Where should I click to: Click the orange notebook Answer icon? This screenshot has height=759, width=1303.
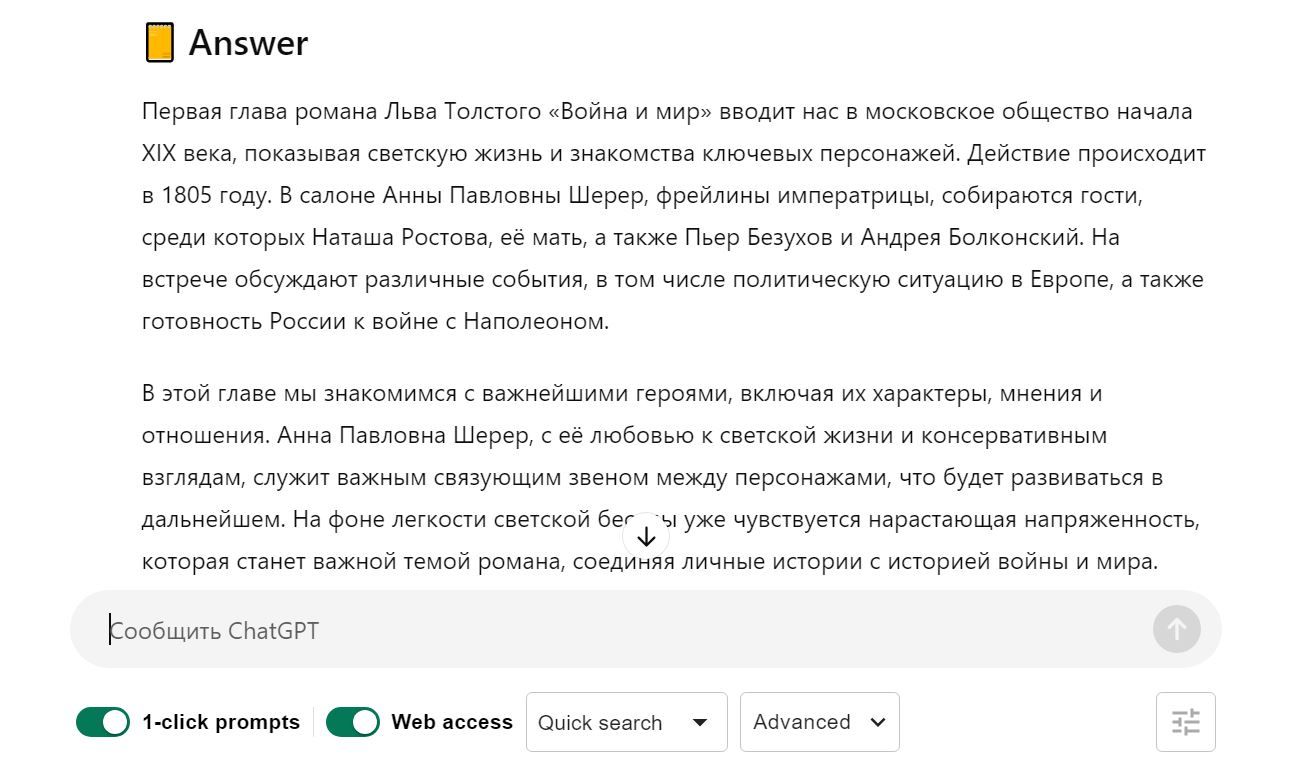[x=160, y=43]
